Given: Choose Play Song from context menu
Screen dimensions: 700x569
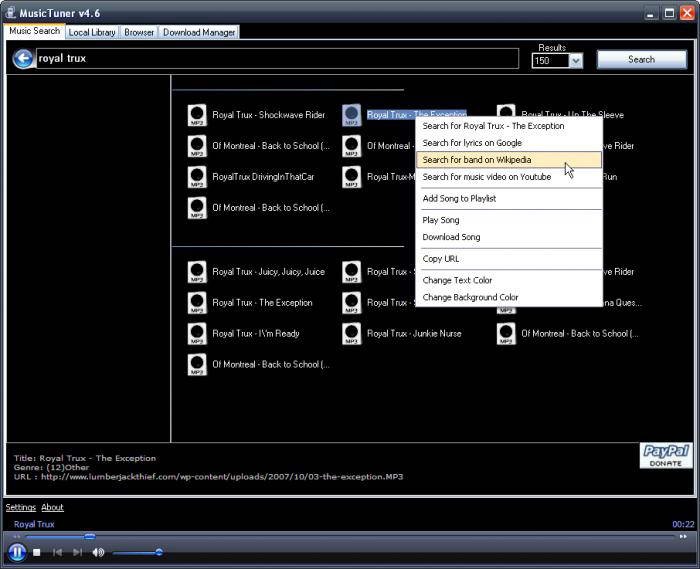Looking at the screenshot, I should [509, 220].
